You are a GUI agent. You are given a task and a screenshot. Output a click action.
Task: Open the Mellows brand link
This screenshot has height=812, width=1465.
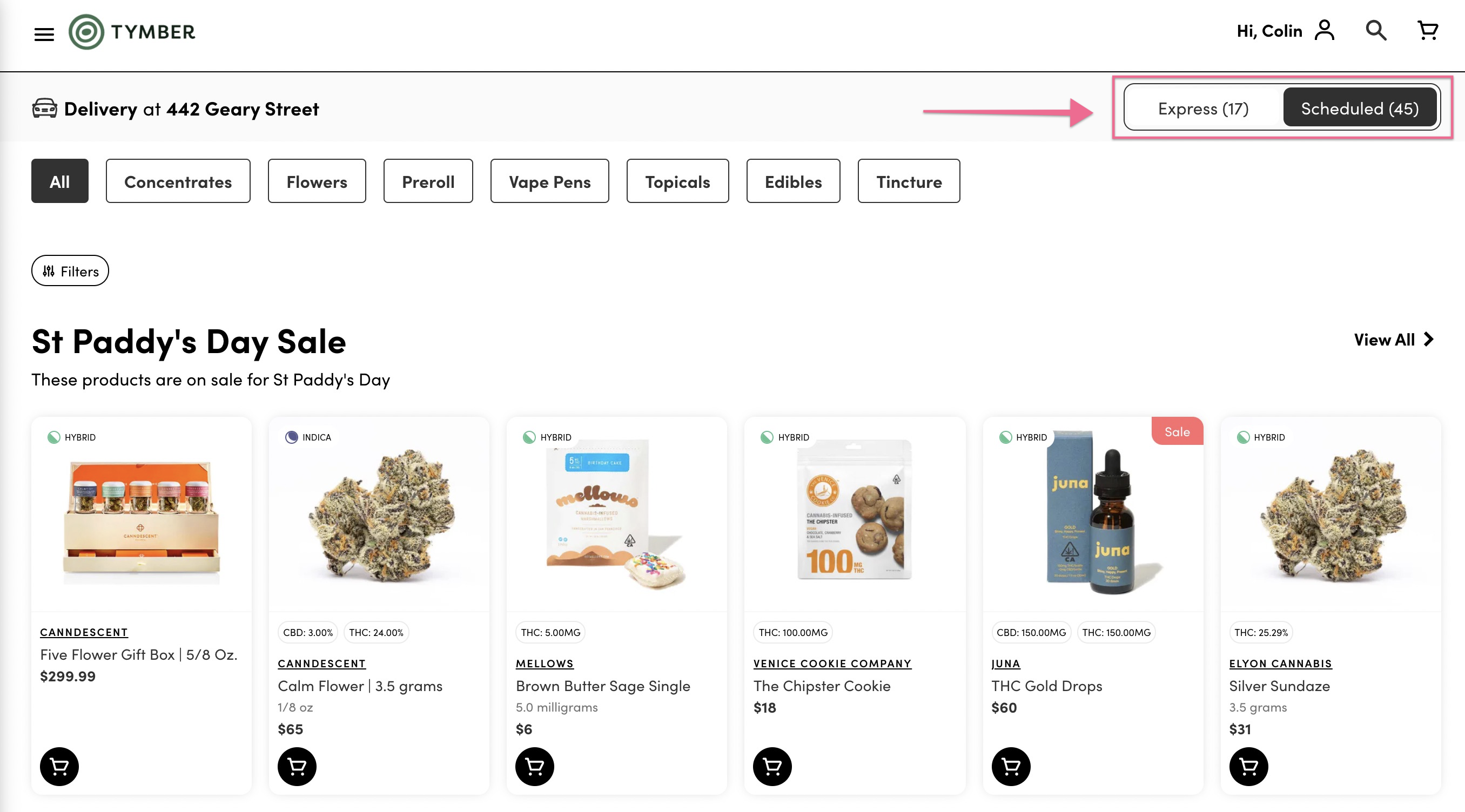(545, 663)
